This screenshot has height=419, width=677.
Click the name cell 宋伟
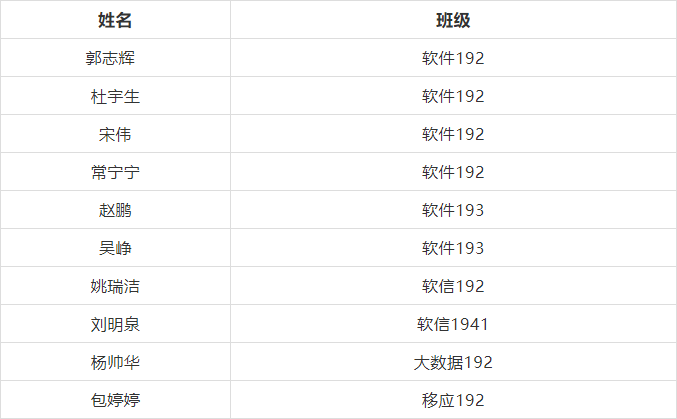click(115, 134)
